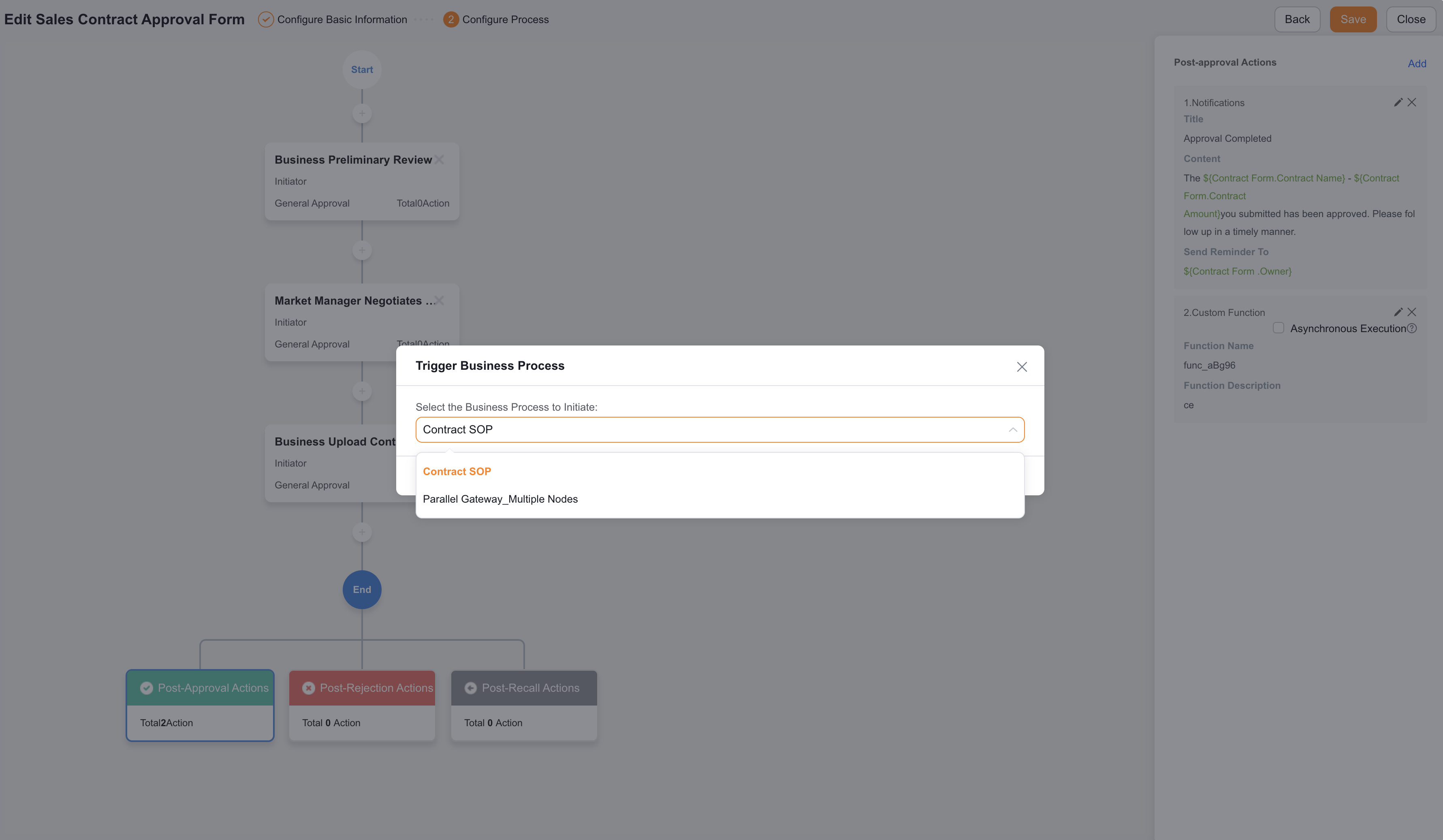Viewport: 1443px width, 840px height.
Task: Collapse the business process dropdown arrow
Action: click(1012, 429)
